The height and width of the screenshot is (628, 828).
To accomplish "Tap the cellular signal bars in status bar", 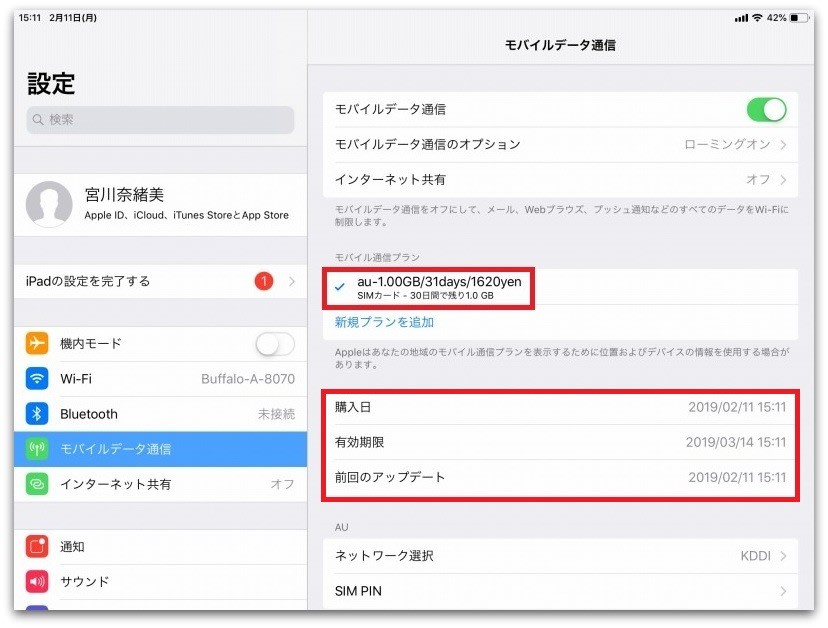I will [741, 18].
